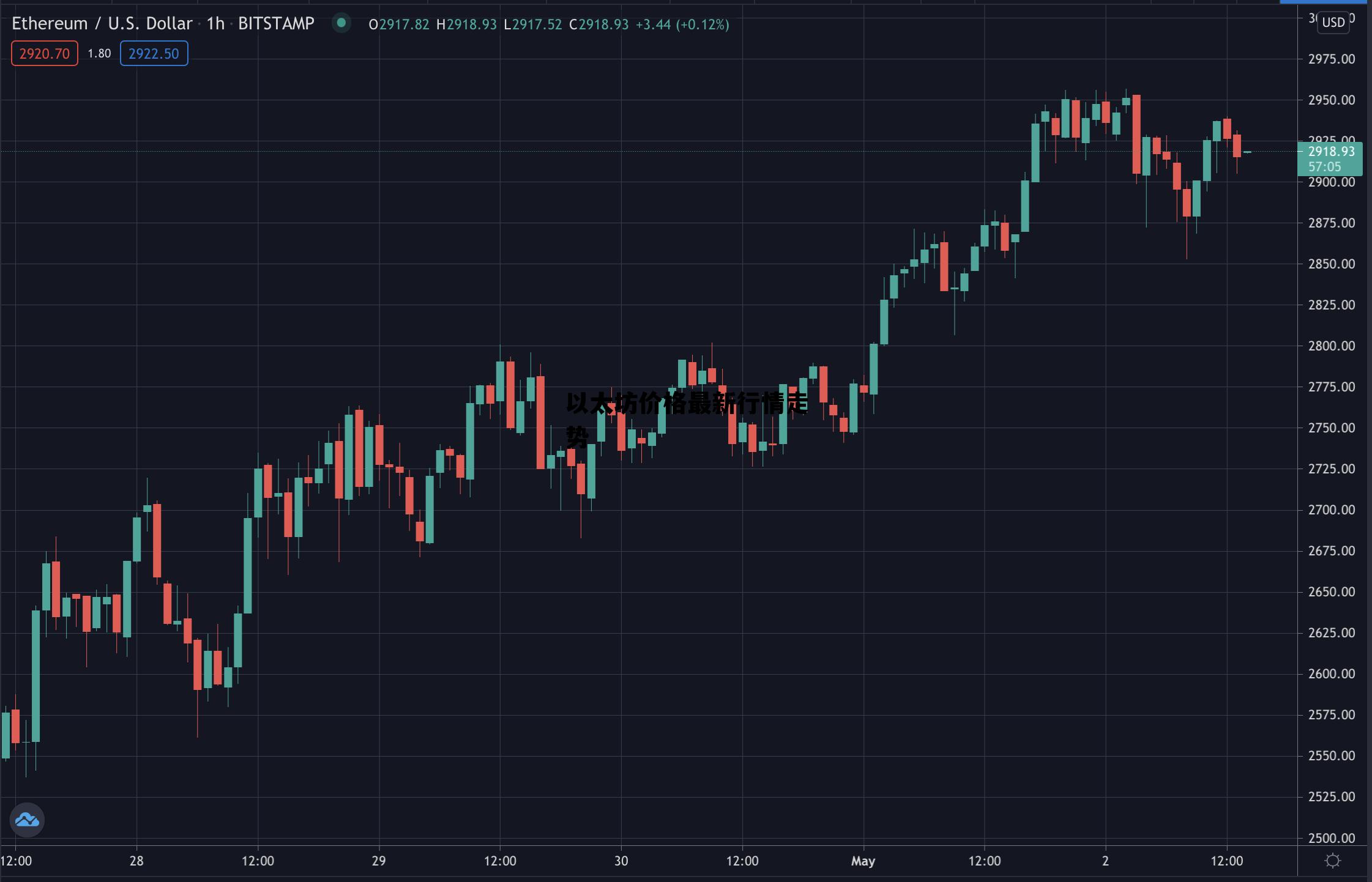Image resolution: width=1372 pixels, height=882 pixels.
Task: Click the 30 date axis label
Action: 621,861
